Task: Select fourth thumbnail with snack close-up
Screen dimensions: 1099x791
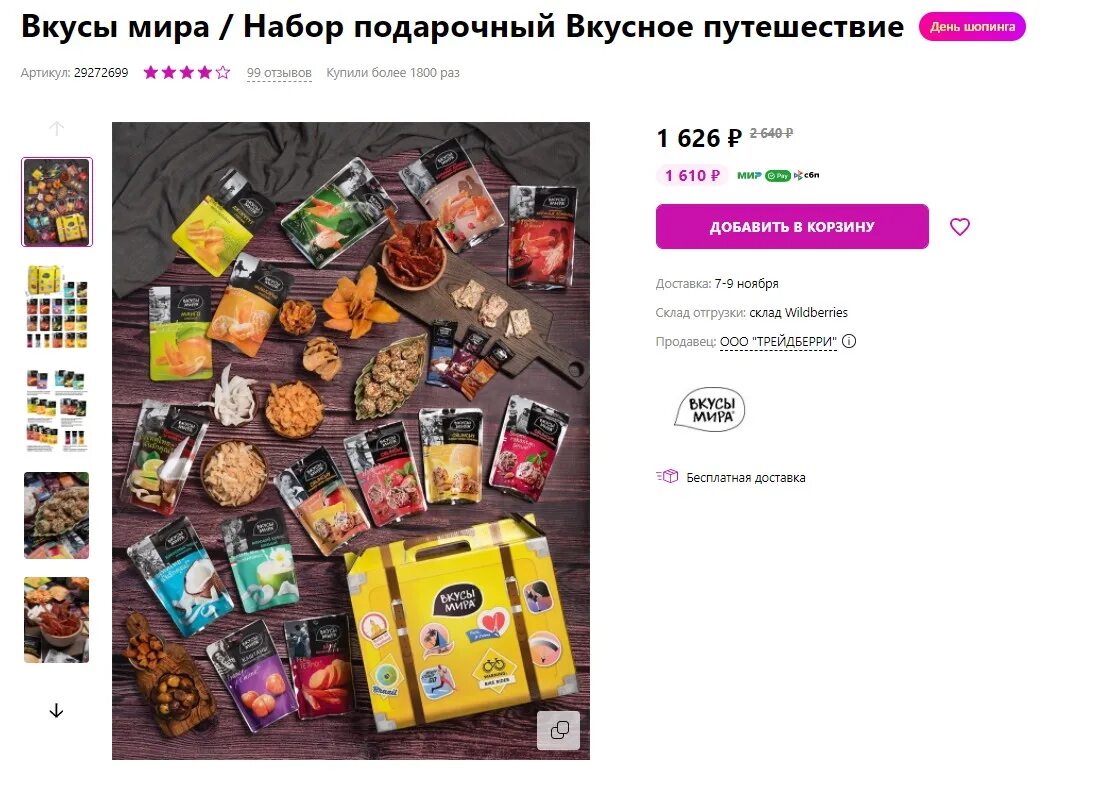Action: tap(57, 515)
